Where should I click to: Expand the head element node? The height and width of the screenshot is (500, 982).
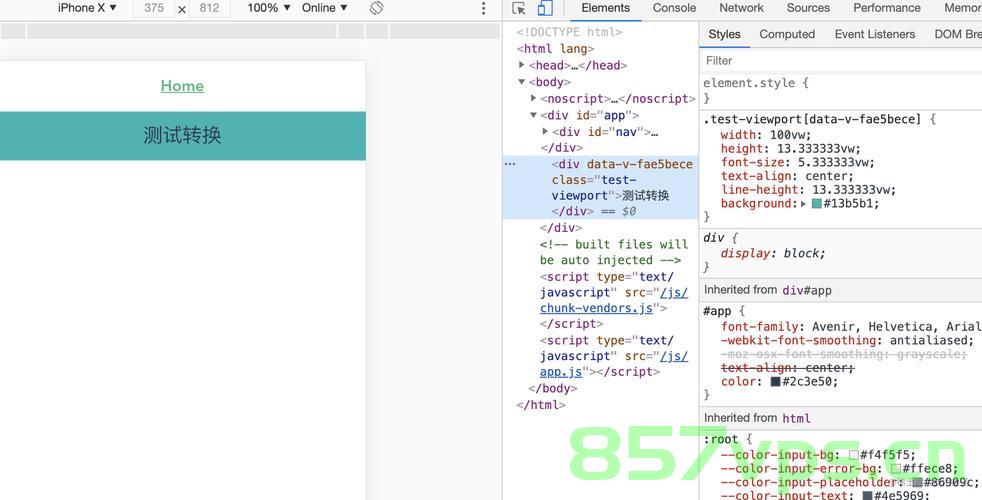point(522,65)
